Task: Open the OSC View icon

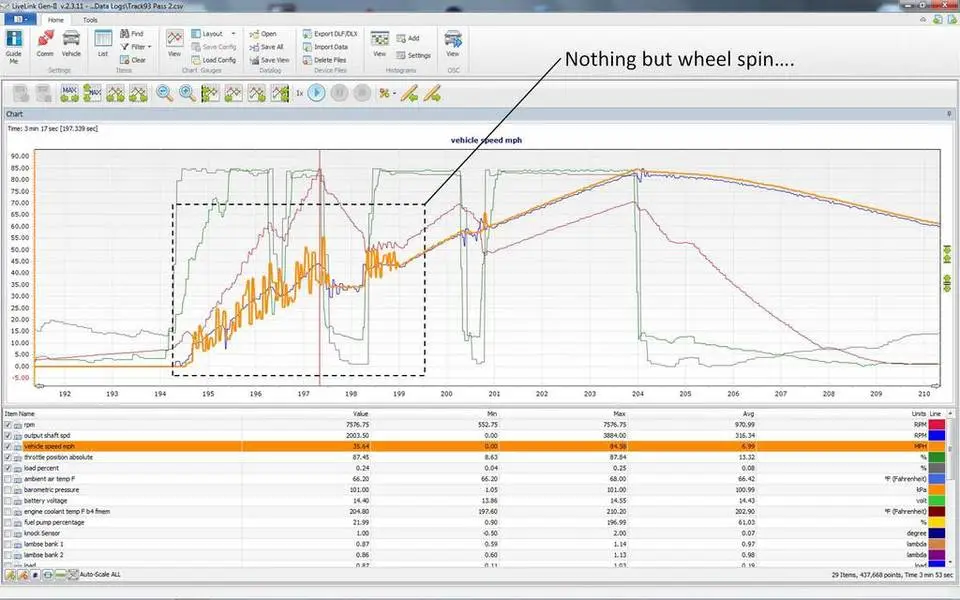Action: (452, 44)
